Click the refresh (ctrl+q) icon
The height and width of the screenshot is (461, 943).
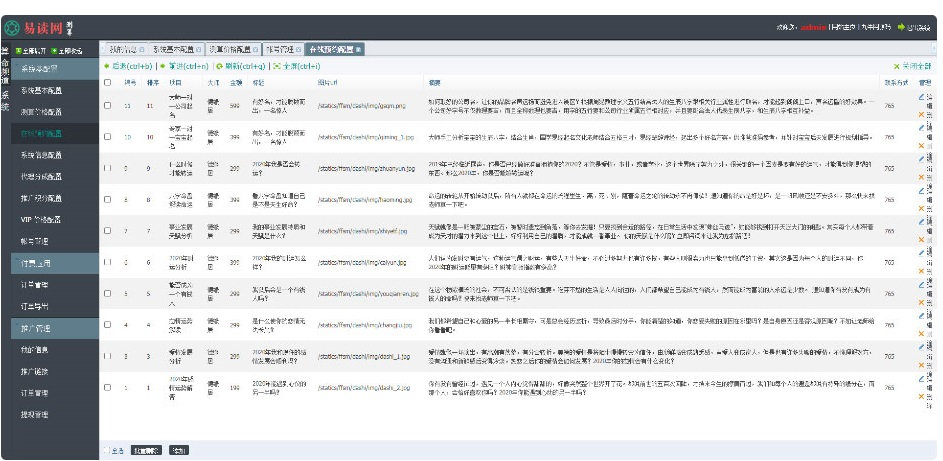[x=220, y=66]
